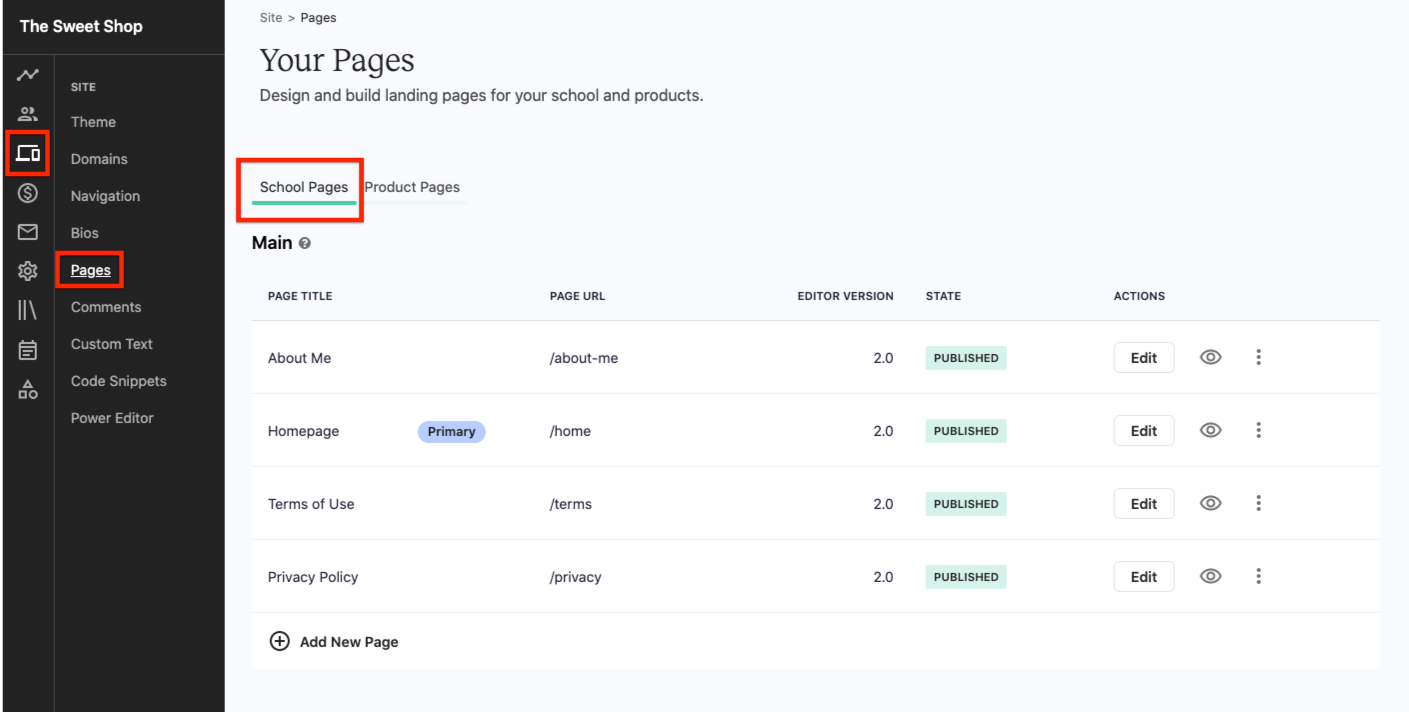1409x712 pixels.
Task: Click the Editor Version column header
Action: coord(845,296)
